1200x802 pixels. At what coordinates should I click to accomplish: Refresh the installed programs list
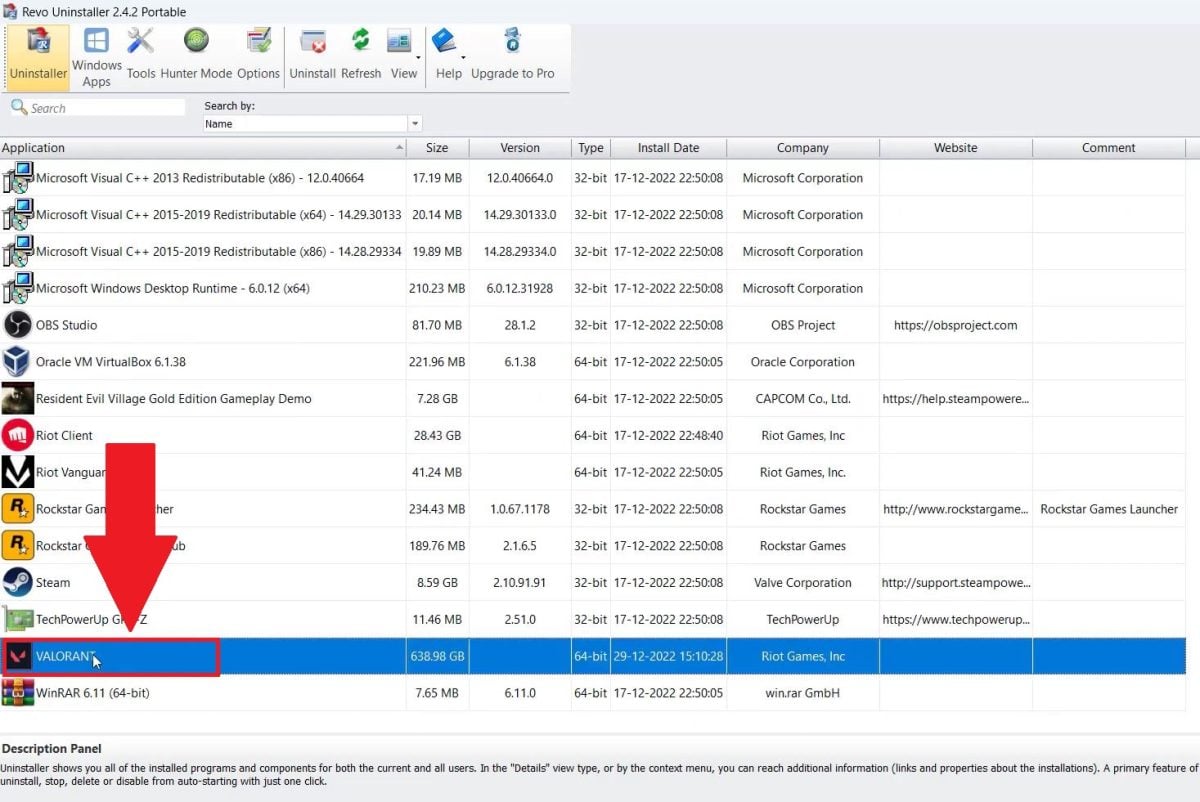click(361, 57)
